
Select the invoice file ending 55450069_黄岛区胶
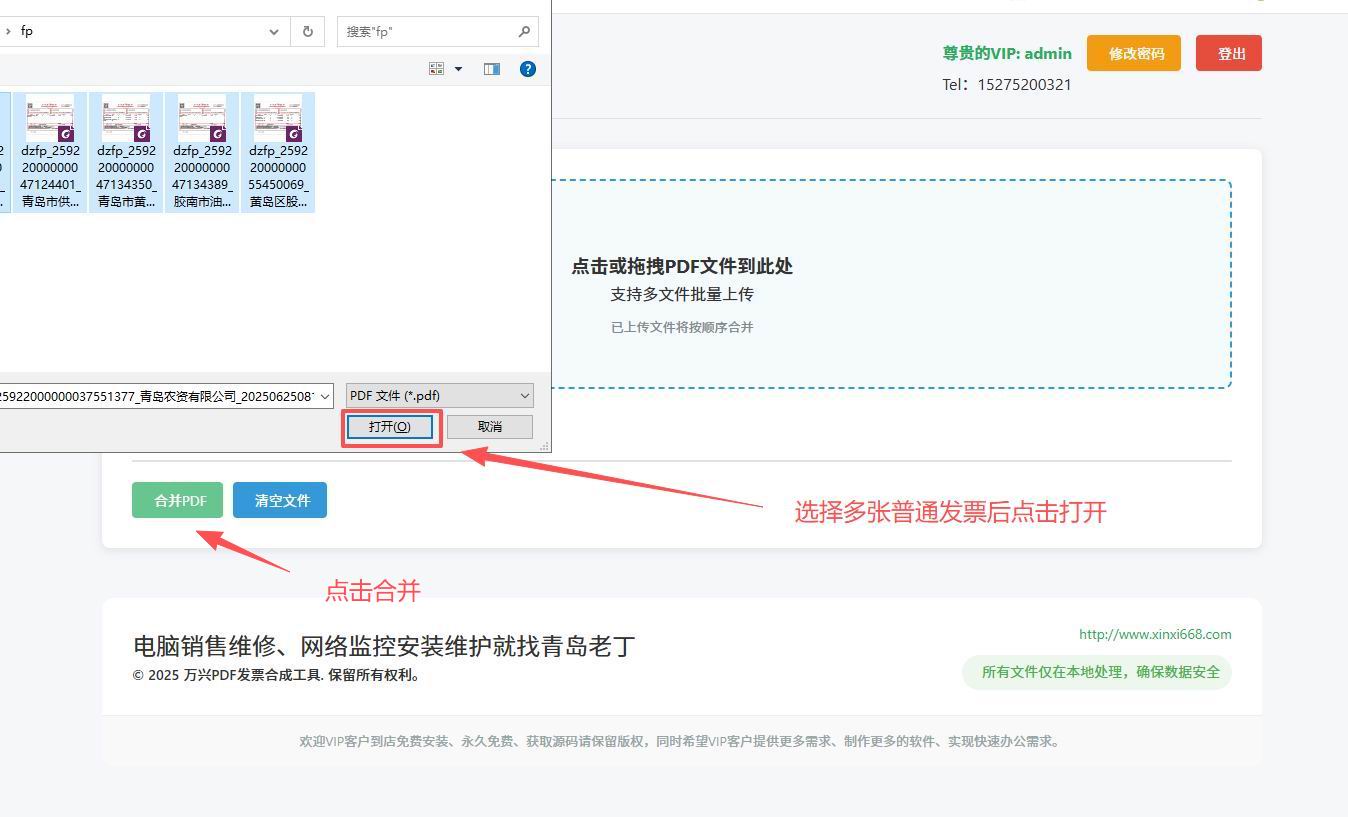point(278,152)
